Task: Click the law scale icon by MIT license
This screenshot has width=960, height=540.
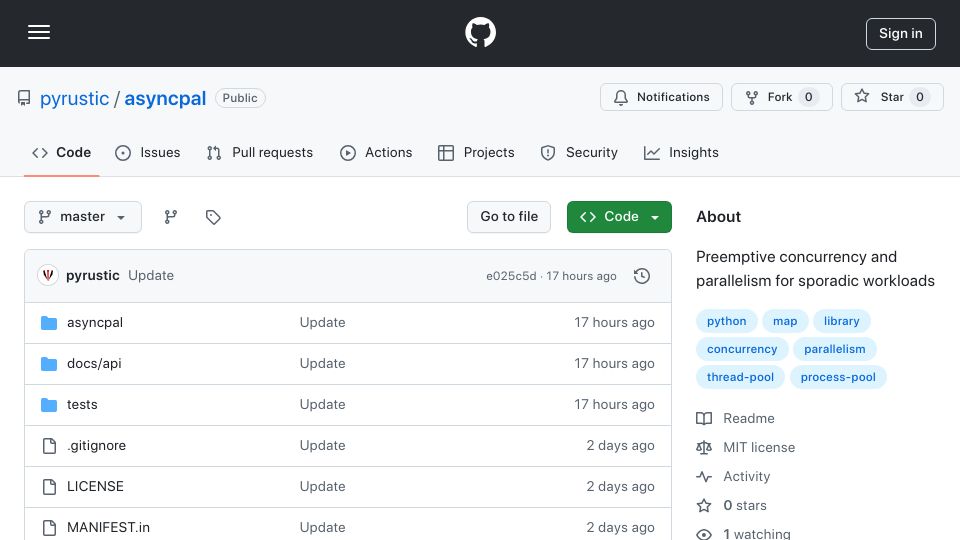Action: point(704,448)
